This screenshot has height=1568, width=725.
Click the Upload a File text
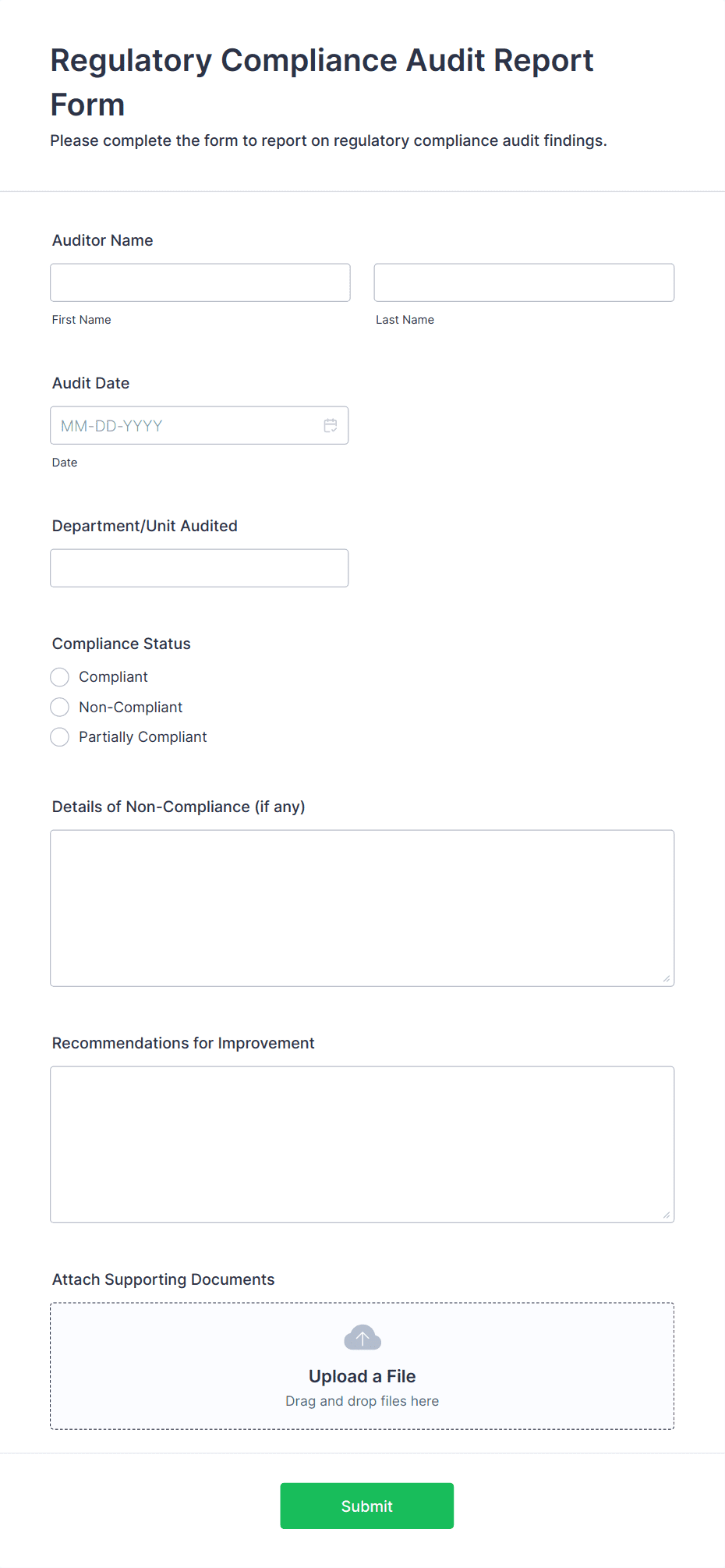362,1376
